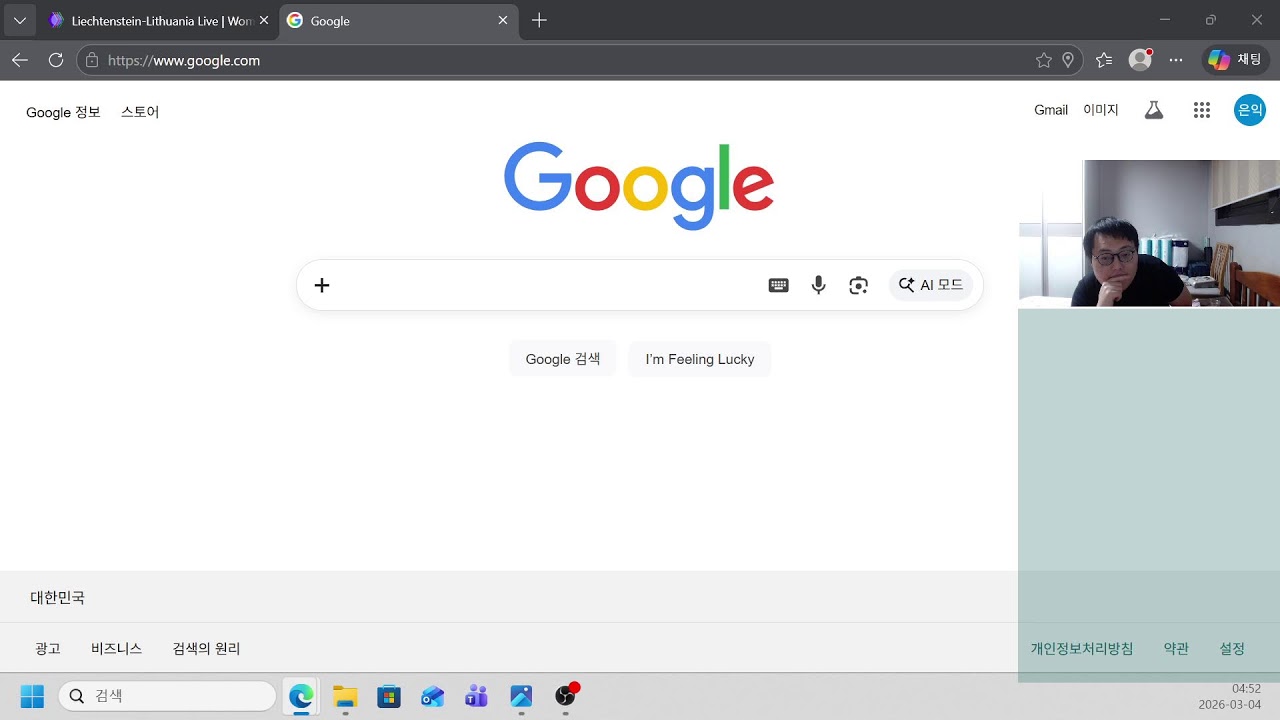Image resolution: width=1280 pixels, height=720 pixels.
Task: Open the tab list dropdown arrow
Action: tap(19, 20)
